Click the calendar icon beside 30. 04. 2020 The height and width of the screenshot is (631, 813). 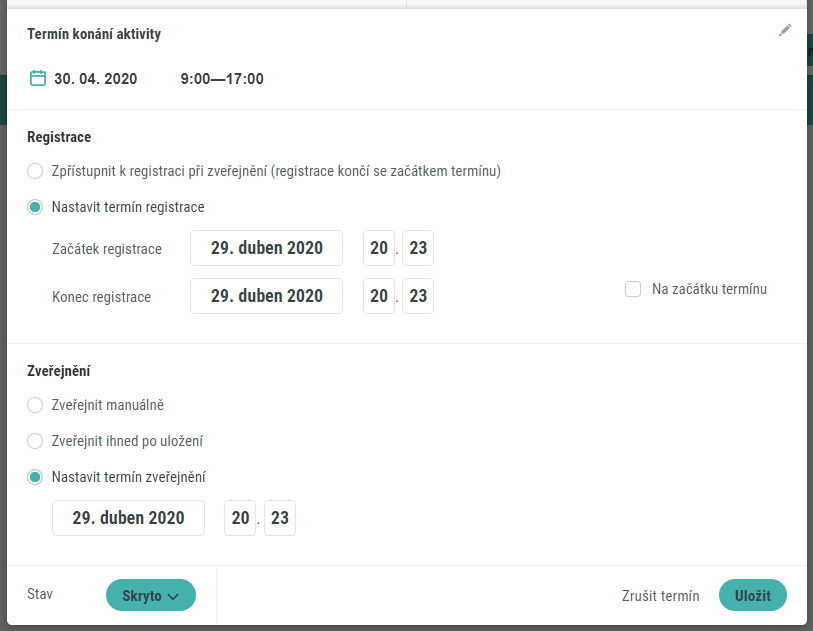click(x=38, y=78)
